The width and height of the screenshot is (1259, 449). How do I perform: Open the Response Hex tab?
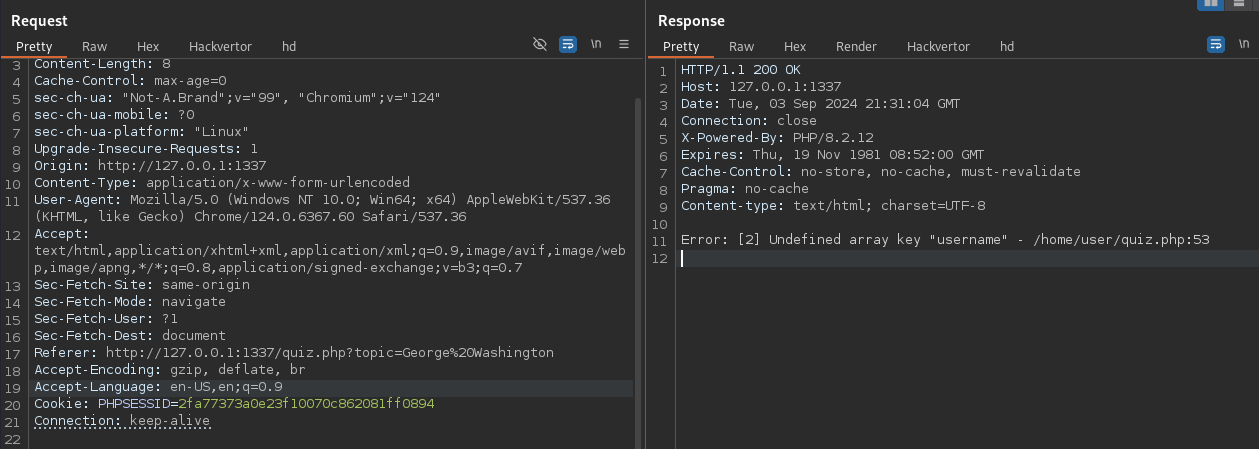click(x=795, y=46)
